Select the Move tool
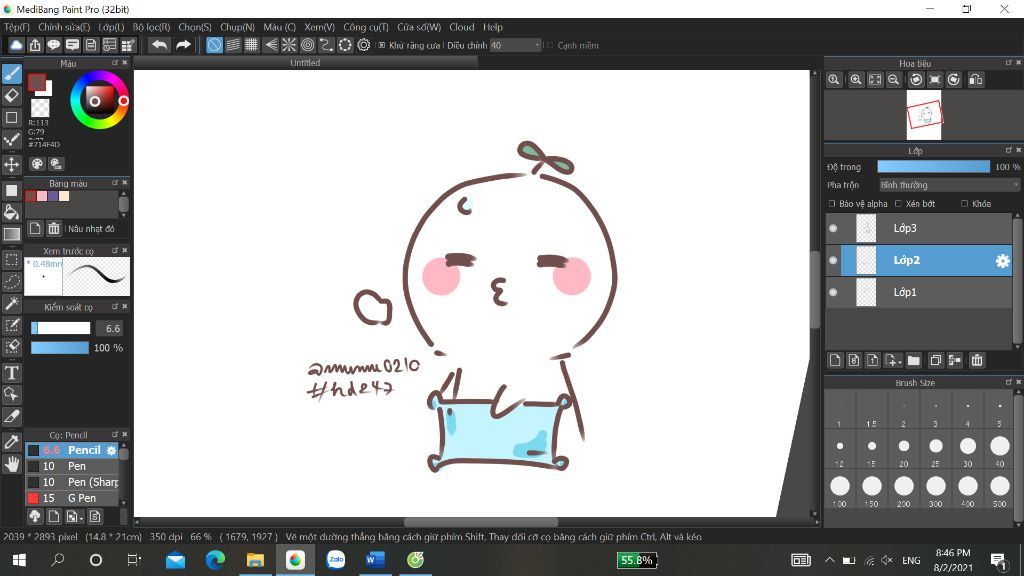 [12, 164]
